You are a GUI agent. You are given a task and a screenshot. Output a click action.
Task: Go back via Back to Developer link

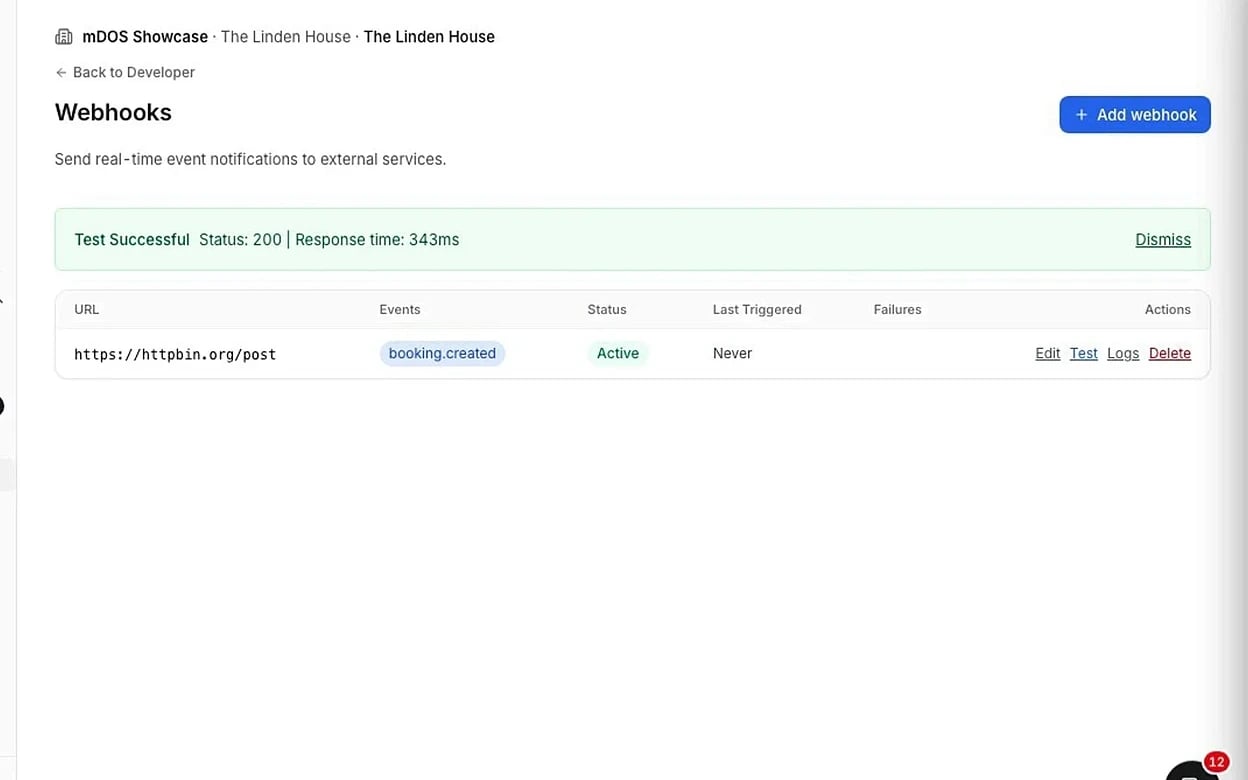click(125, 72)
